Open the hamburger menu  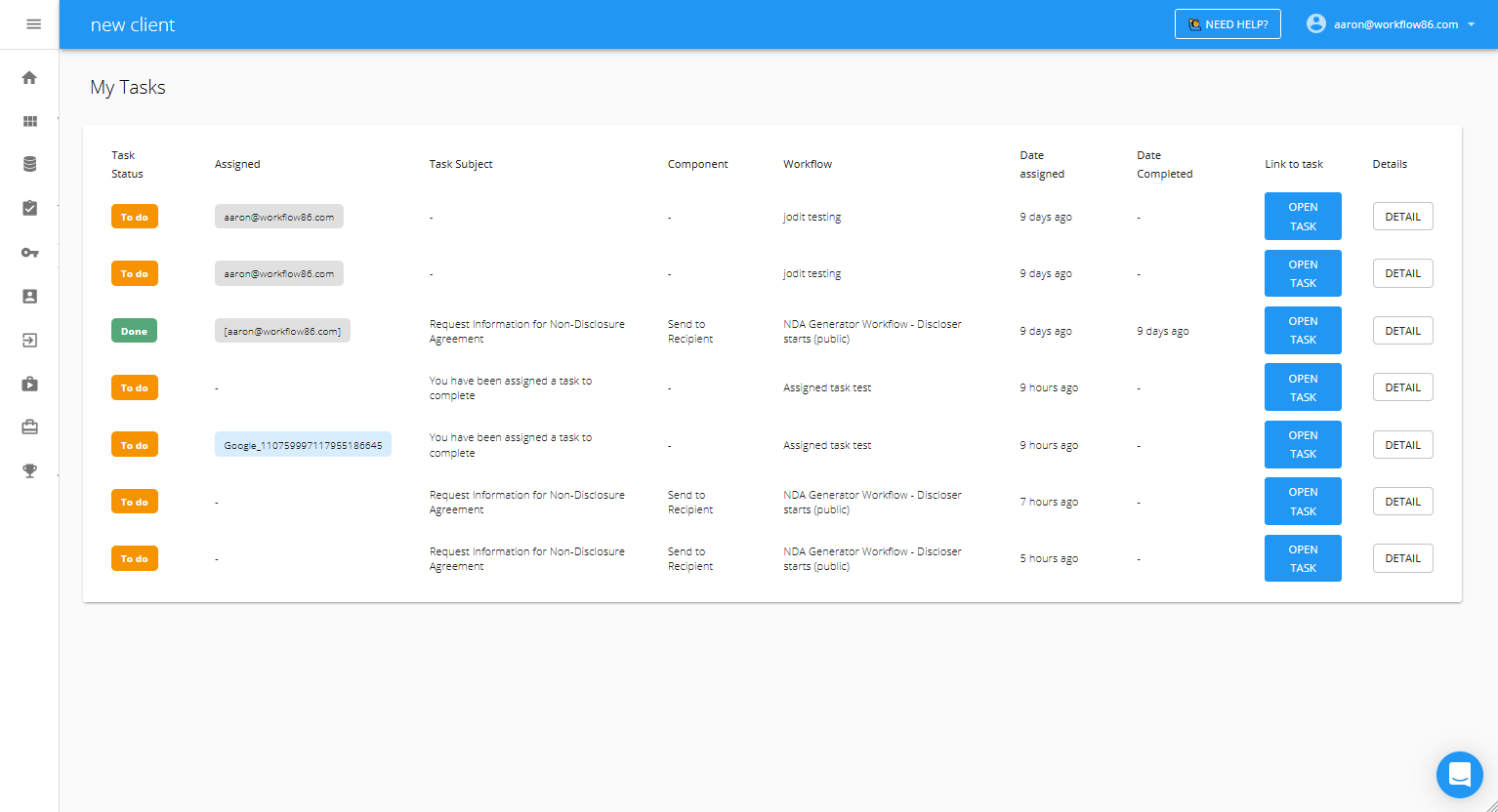tap(33, 24)
